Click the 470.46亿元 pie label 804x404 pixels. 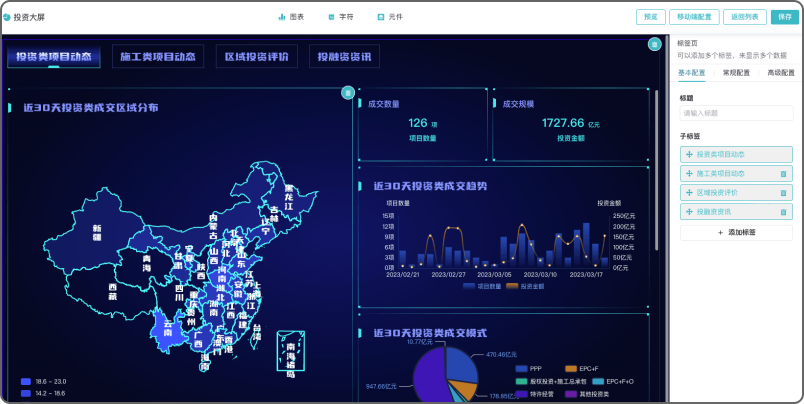click(501, 354)
